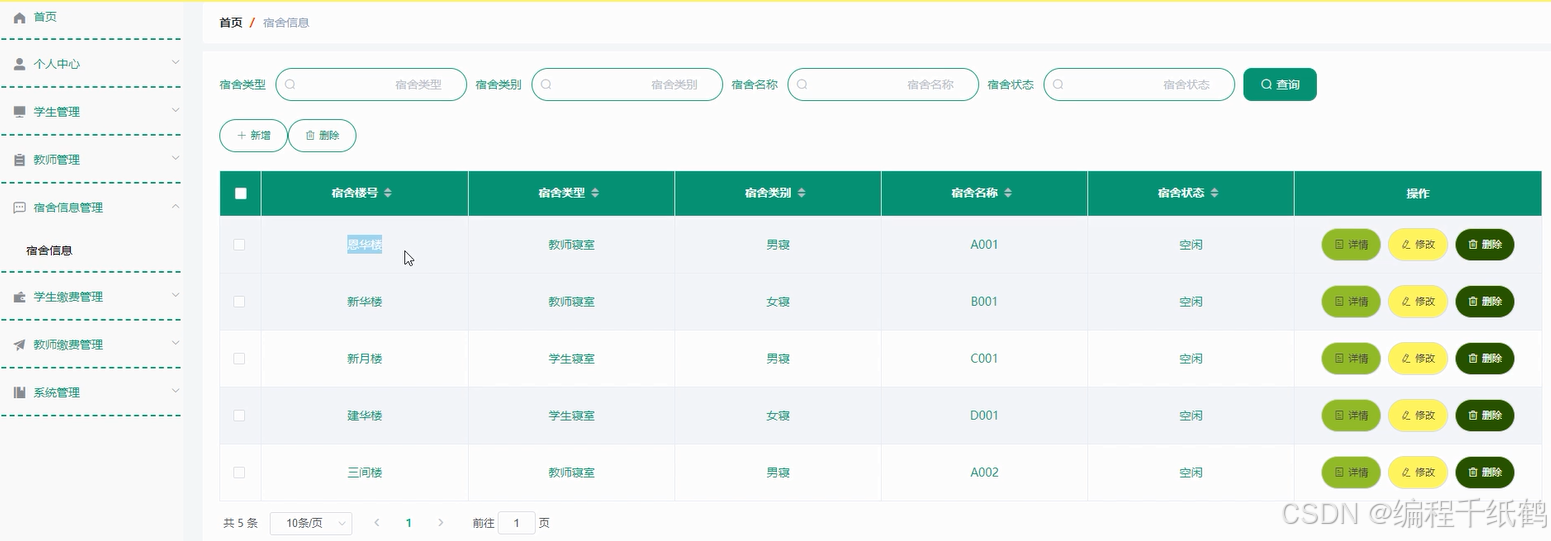Click 删除 for row D001
This screenshot has width=1551, height=541.
point(1485,416)
